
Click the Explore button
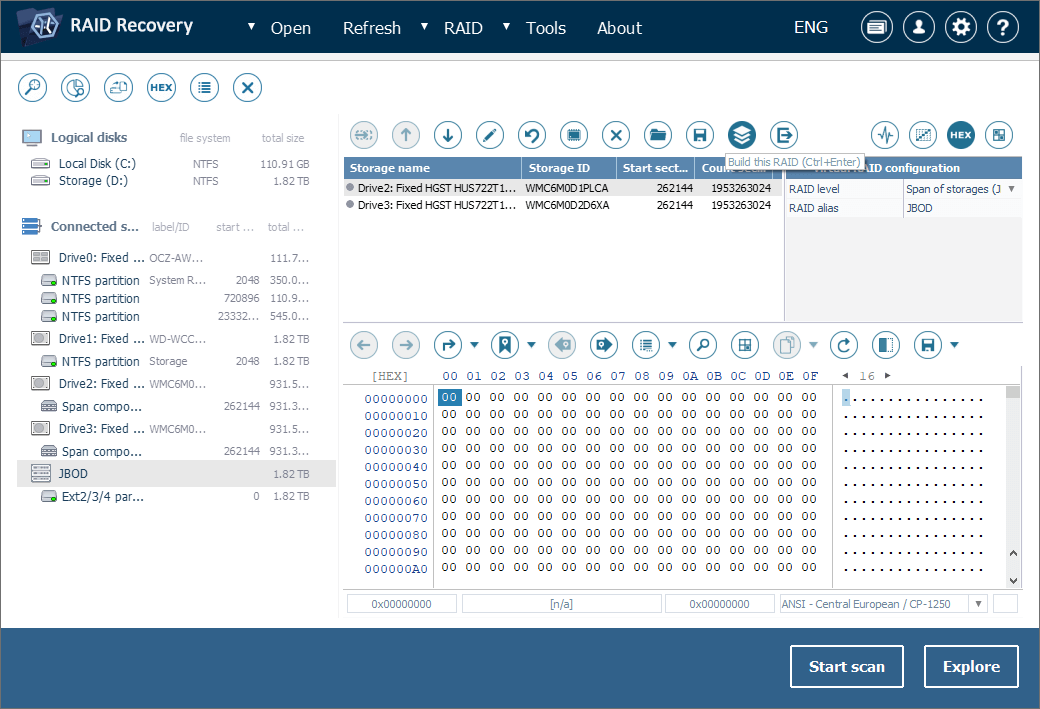(x=971, y=667)
